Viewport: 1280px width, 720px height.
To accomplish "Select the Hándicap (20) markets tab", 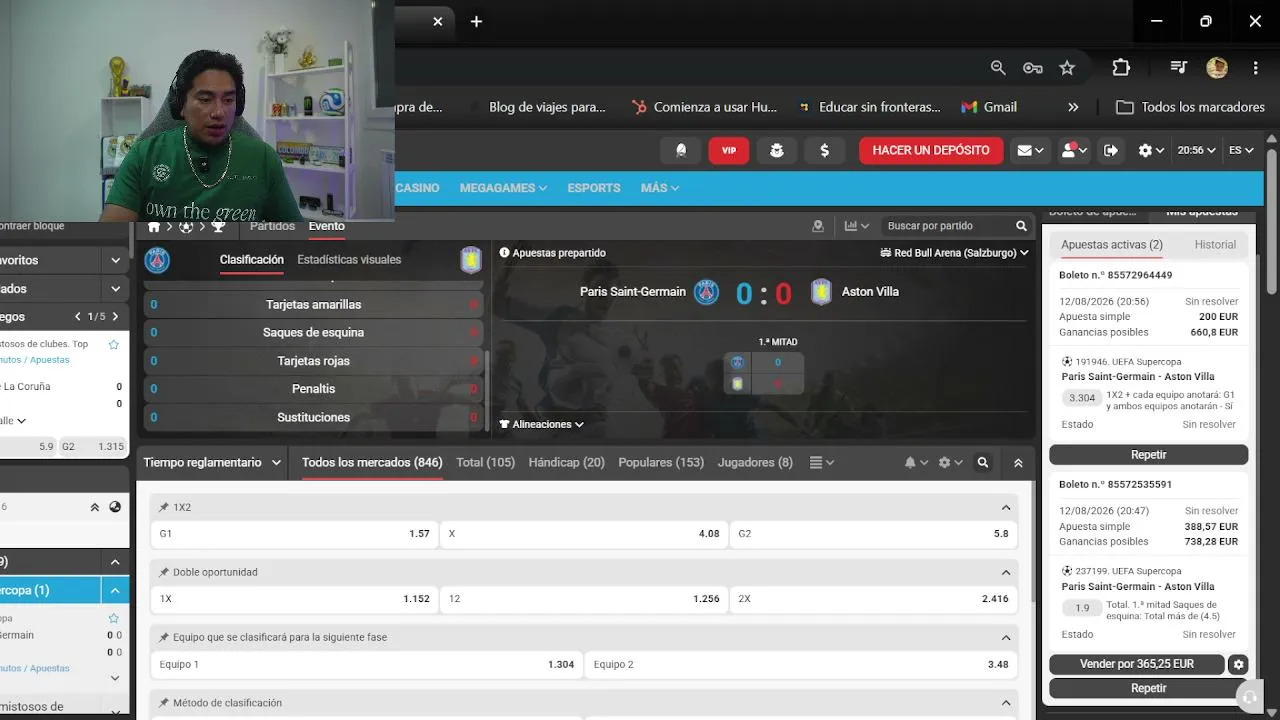I will [567, 462].
